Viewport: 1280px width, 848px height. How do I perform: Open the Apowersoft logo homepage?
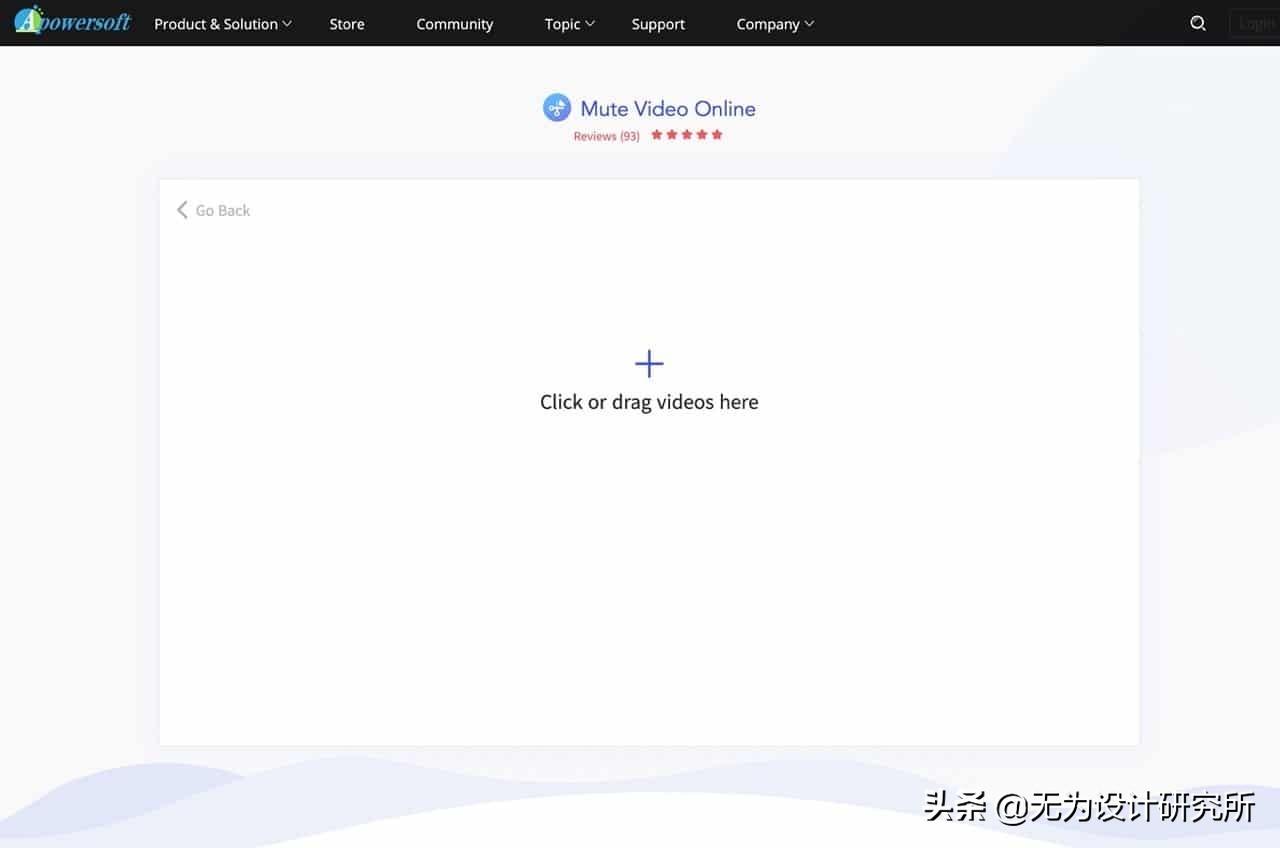coord(72,21)
